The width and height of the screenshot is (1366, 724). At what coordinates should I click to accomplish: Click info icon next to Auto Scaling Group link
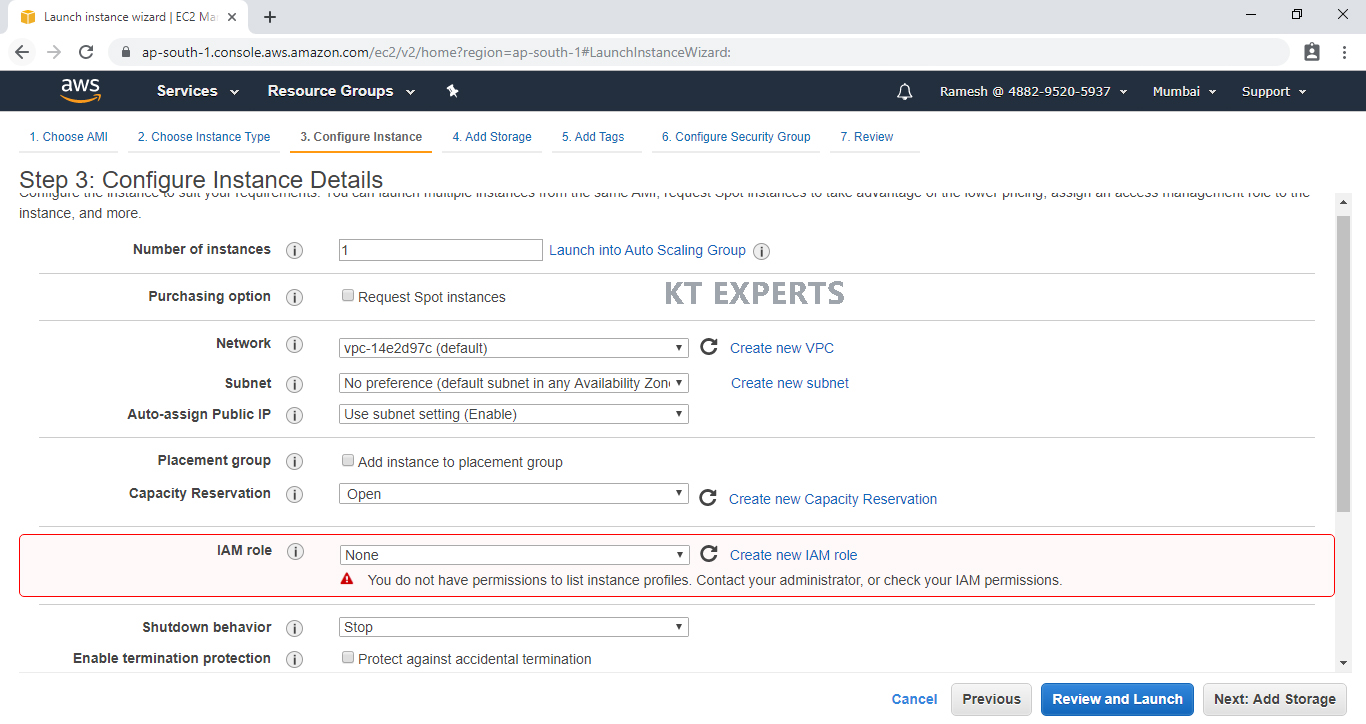click(x=762, y=251)
